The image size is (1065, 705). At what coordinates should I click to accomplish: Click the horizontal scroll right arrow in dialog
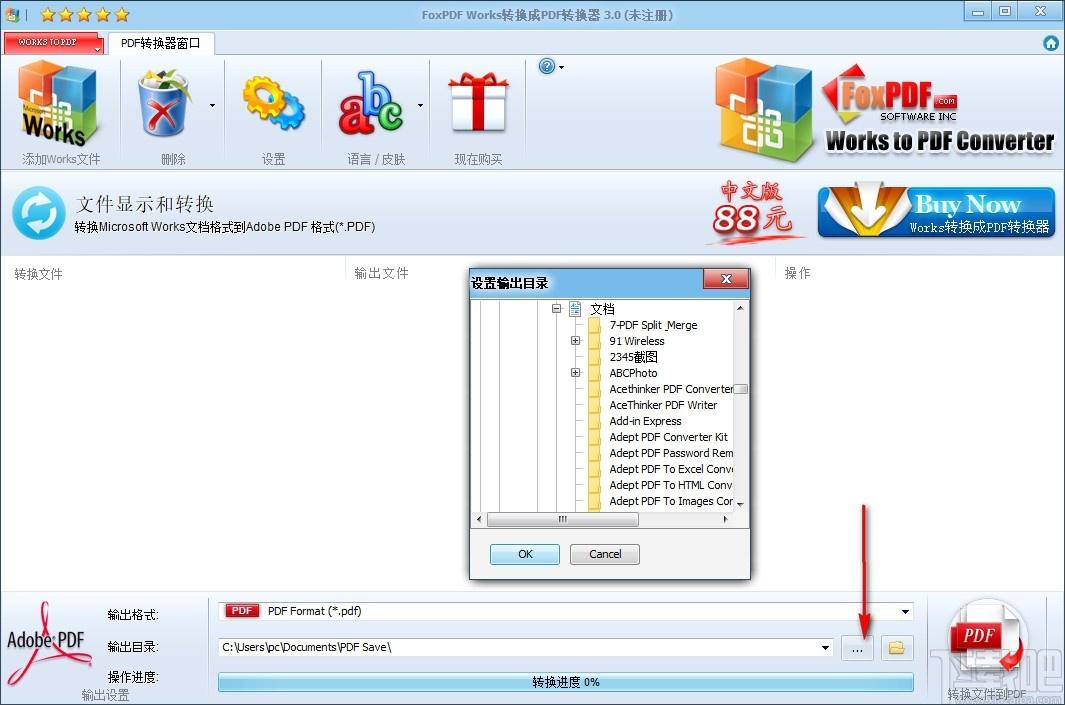(x=725, y=520)
